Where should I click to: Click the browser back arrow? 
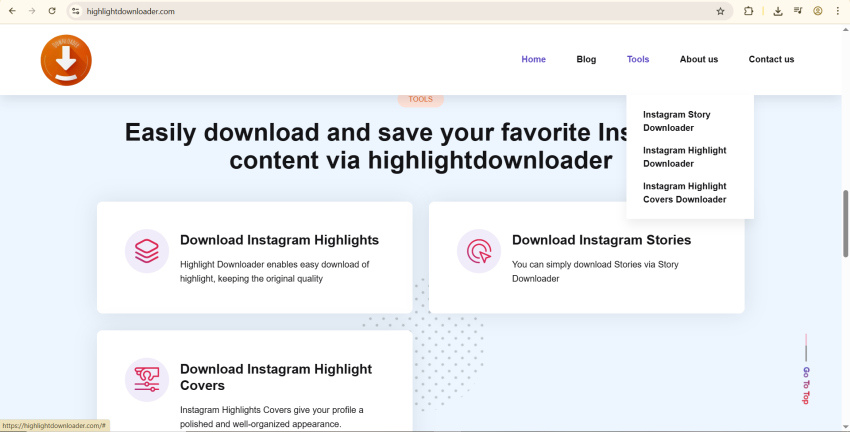point(12,11)
